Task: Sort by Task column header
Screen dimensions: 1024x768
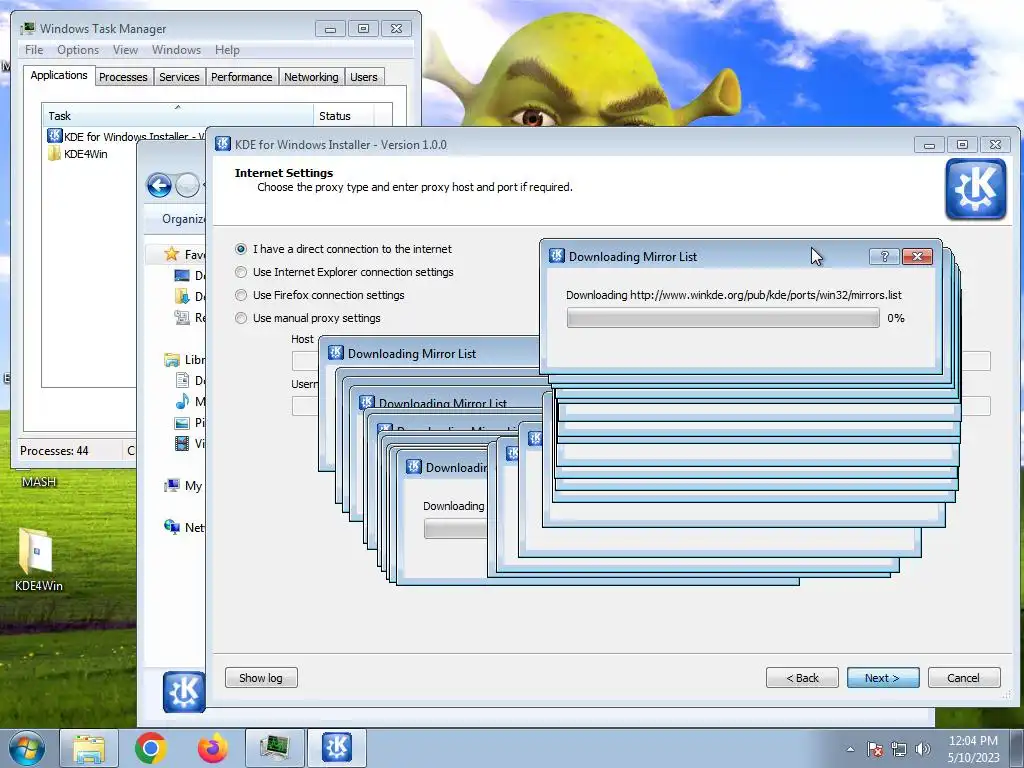Action: tap(177, 116)
